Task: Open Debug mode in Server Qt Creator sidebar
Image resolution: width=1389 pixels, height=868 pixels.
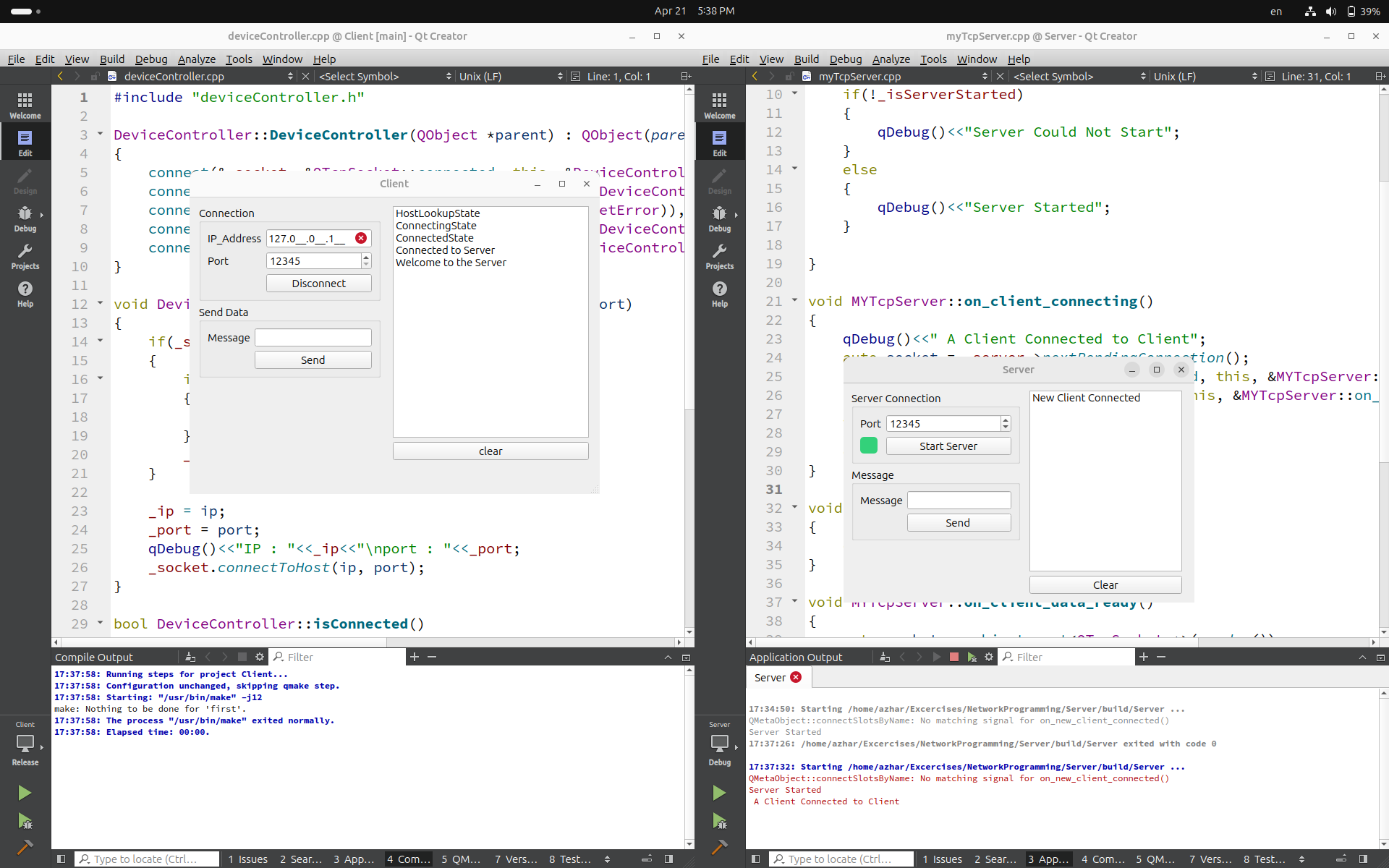Action: coord(720,218)
